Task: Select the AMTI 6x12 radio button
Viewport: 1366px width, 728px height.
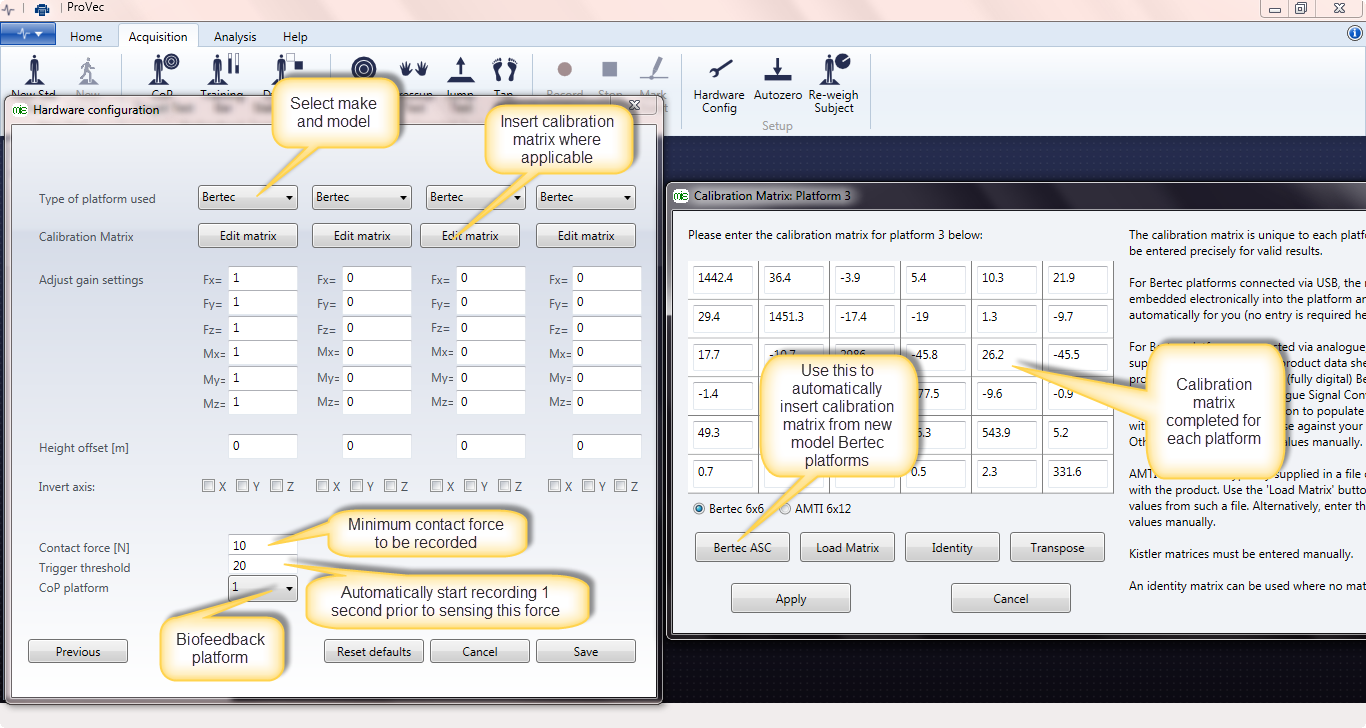Action: pos(785,509)
